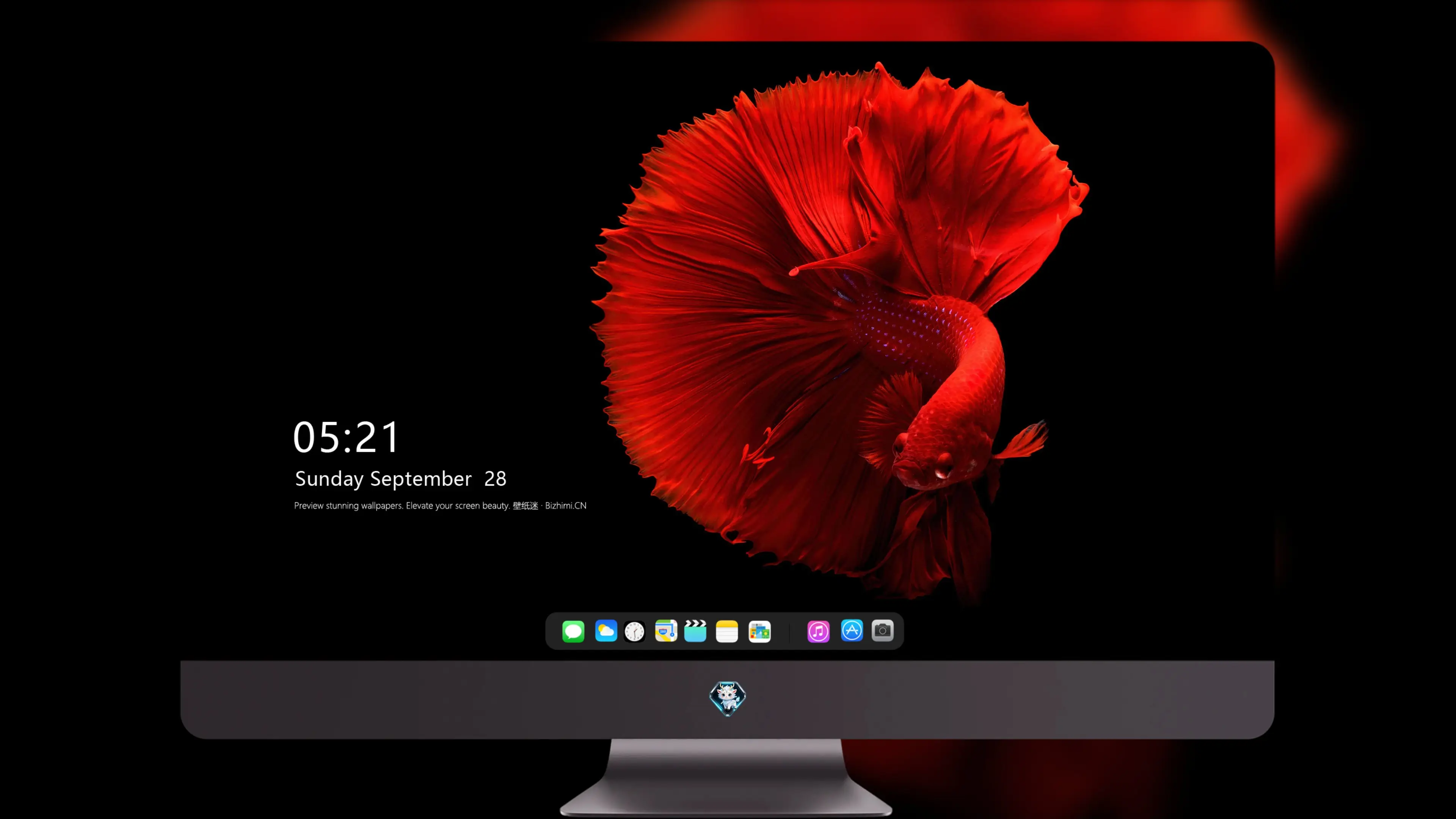Viewport: 1456px width, 819px height.
Task: Click the 05:21 clock display
Action: pos(346,437)
